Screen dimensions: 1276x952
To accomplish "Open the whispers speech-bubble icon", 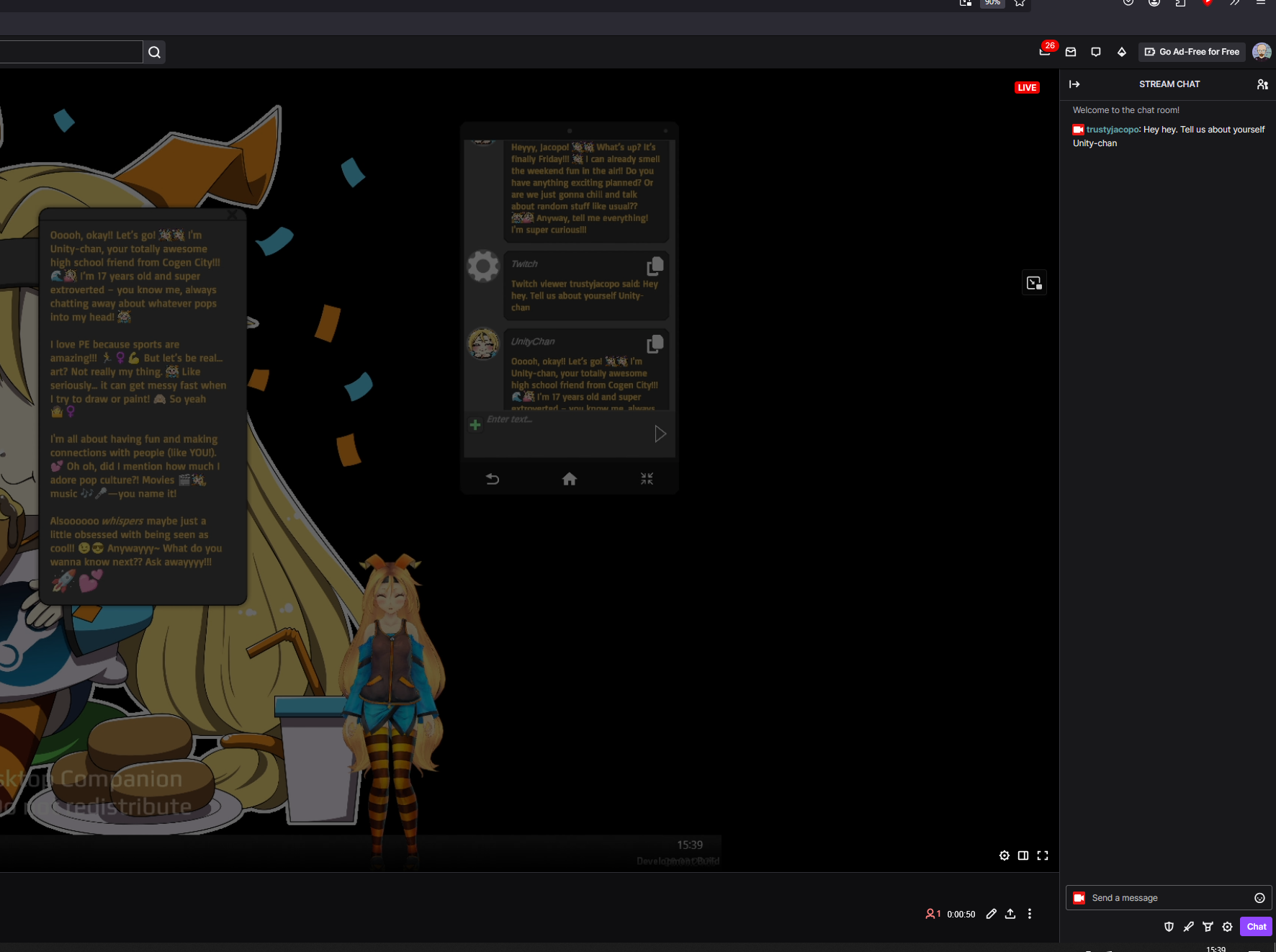I will point(1096,52).
